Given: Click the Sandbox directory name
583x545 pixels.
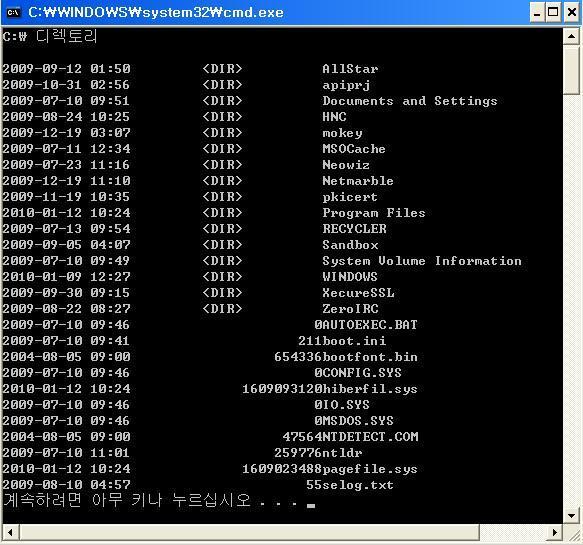Looking at the screenshot, I should (x=350, y=245).
